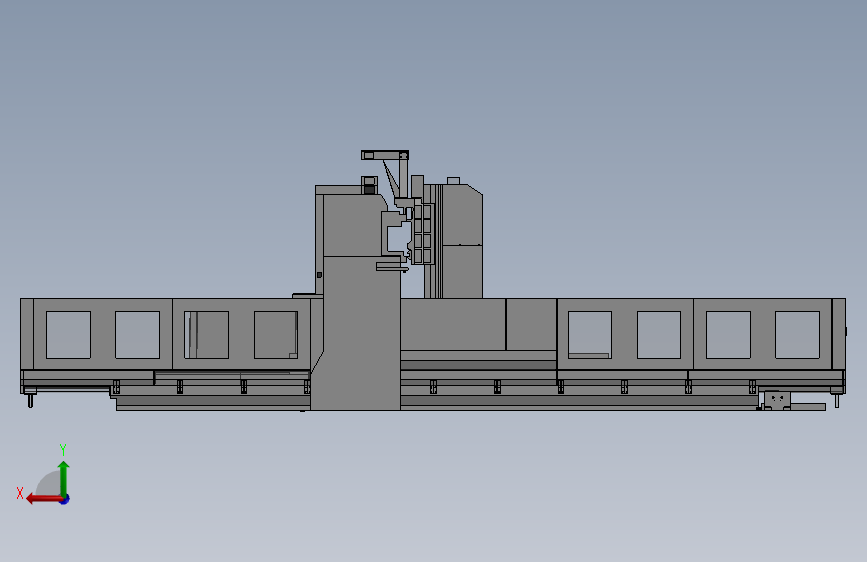Image resolution: width=867 pixels, height=562 pixels.
Task: Click the red "X" axis label
Action: coord(20,493)
